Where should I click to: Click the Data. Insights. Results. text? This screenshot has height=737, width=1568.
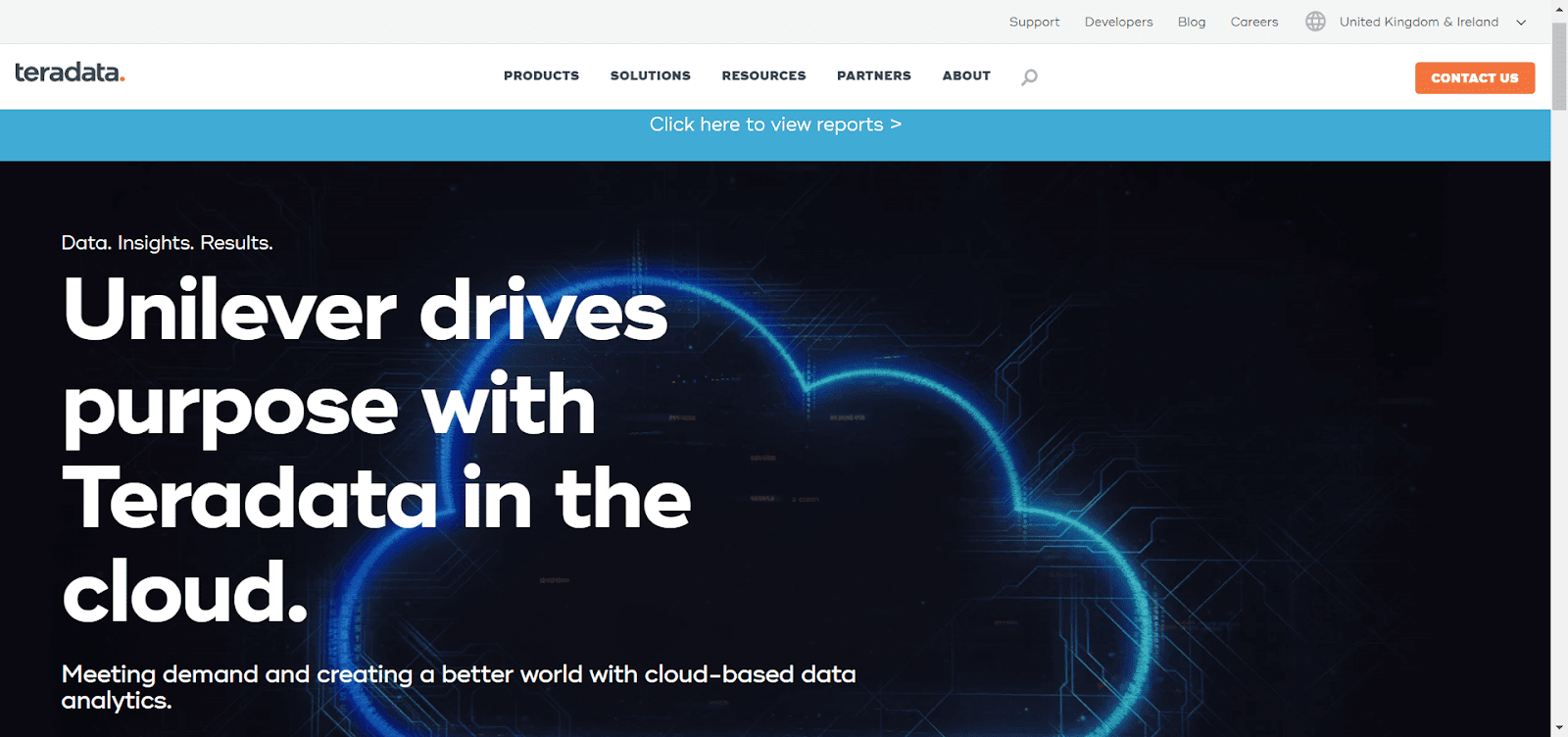click(x=167, y=243)
